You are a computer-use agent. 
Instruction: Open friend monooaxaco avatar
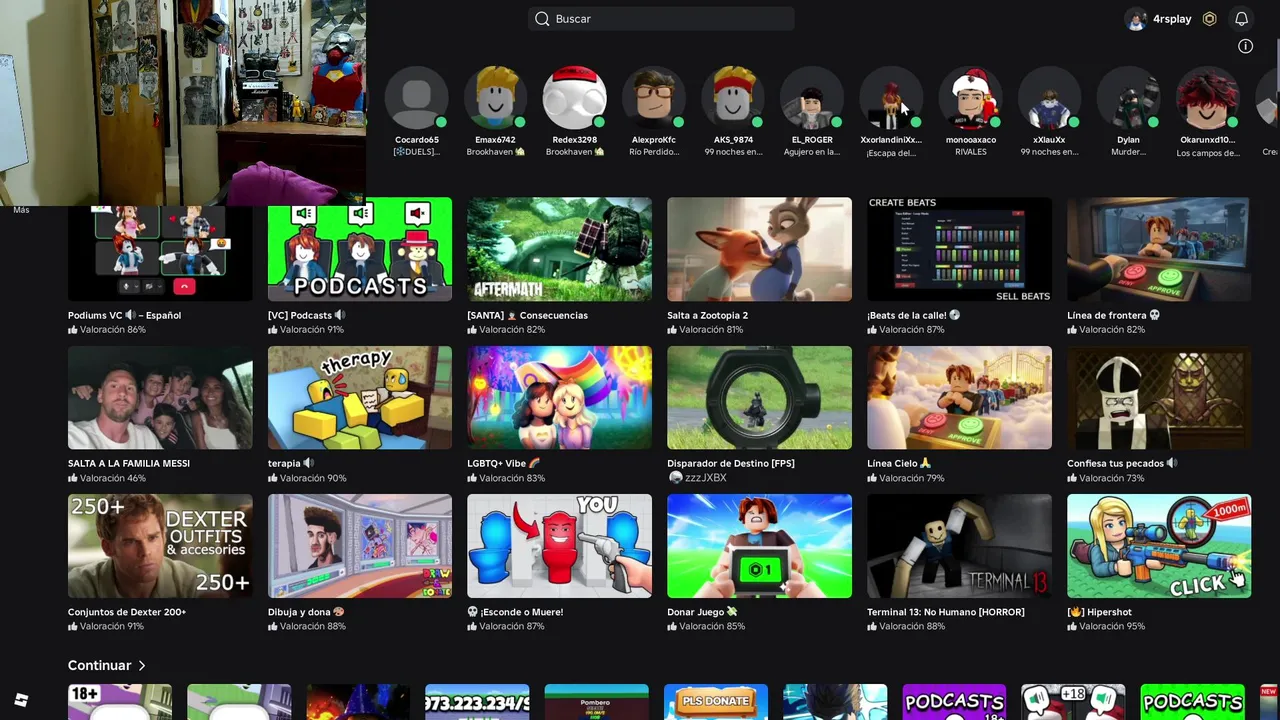970,98
